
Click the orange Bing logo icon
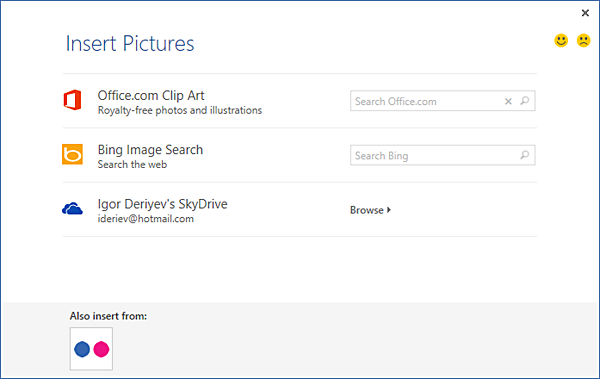point(72,154)
